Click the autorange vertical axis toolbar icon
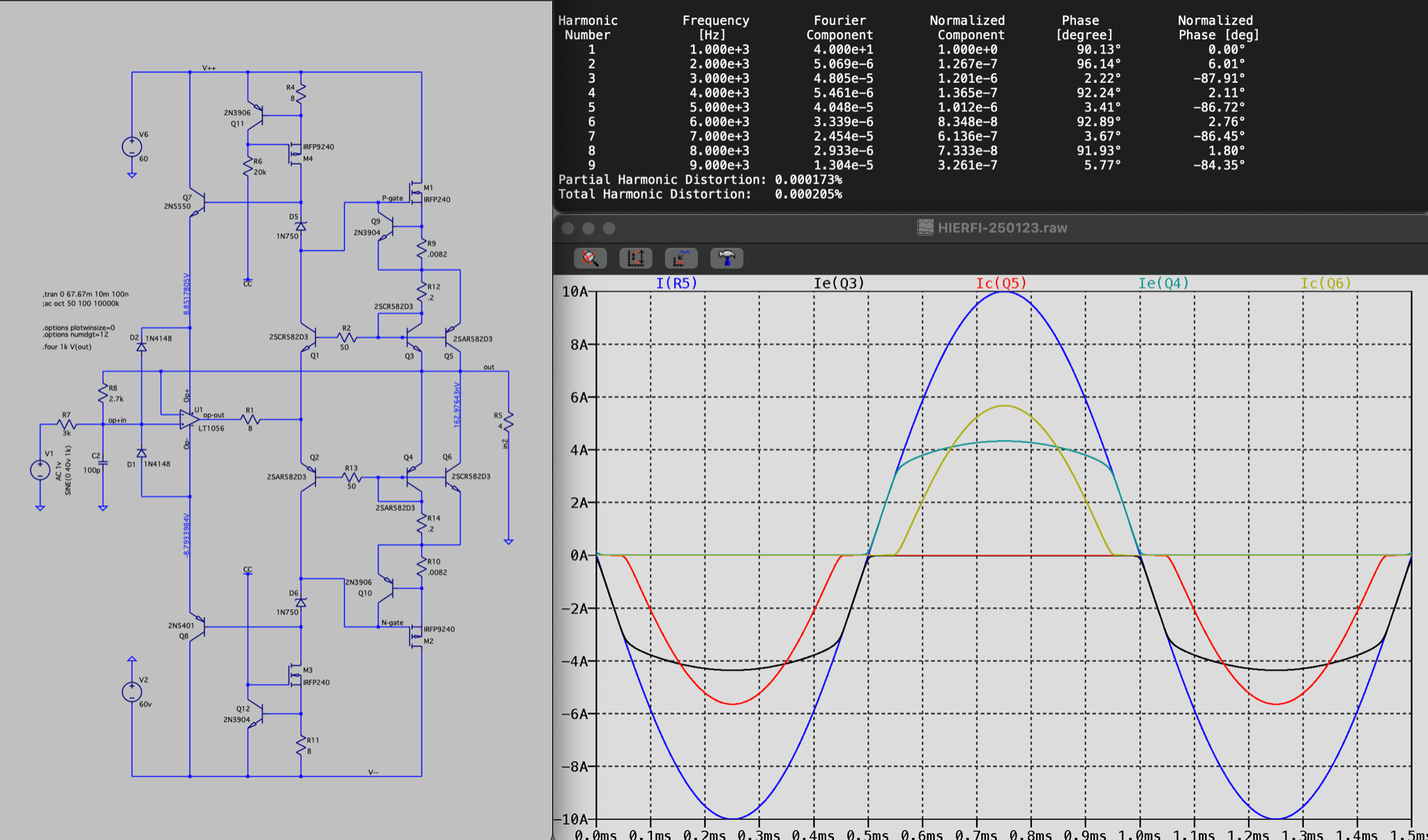 [x=635, y=259]
